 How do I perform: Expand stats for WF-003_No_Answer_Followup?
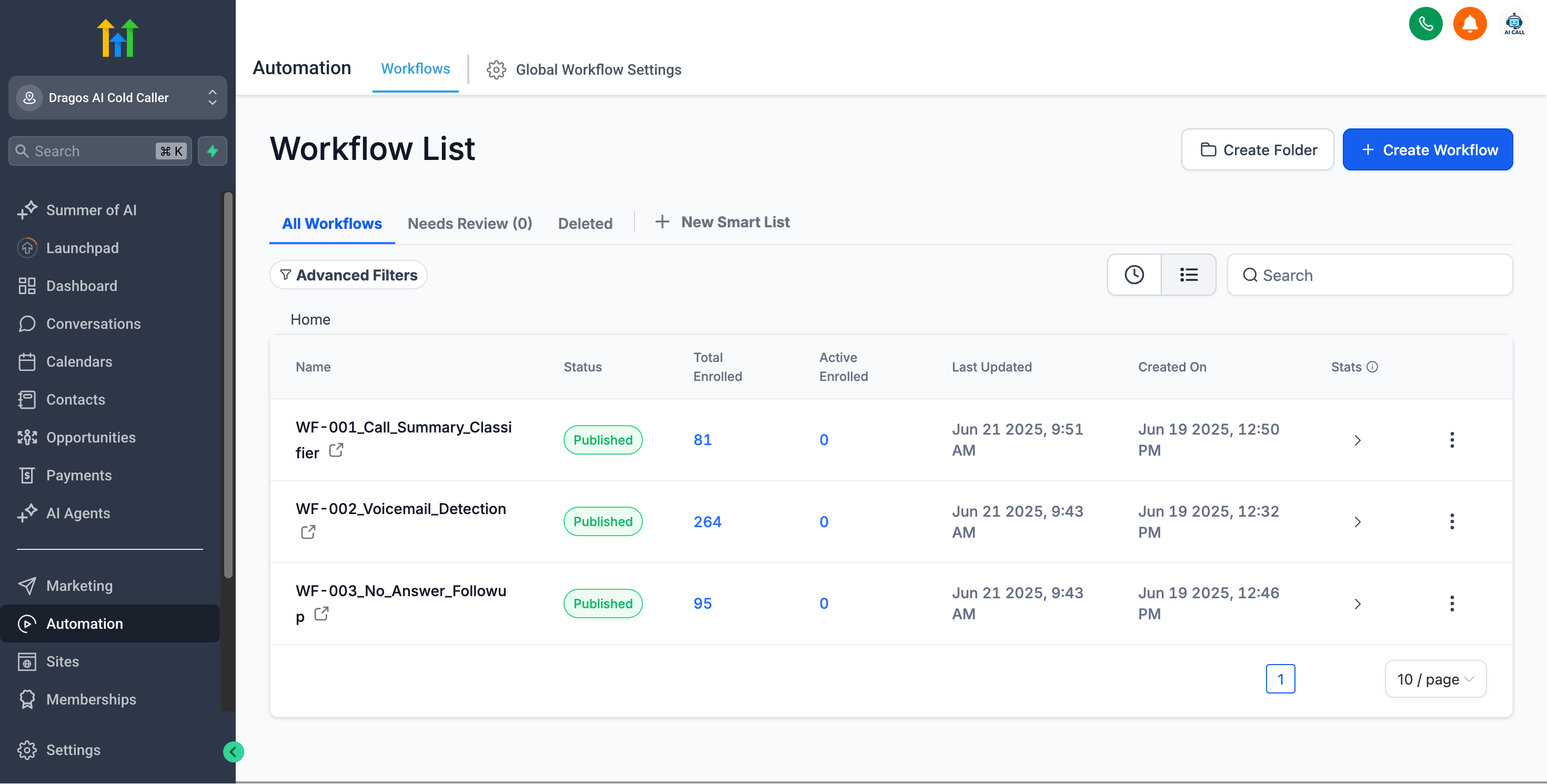[1357, 604]
